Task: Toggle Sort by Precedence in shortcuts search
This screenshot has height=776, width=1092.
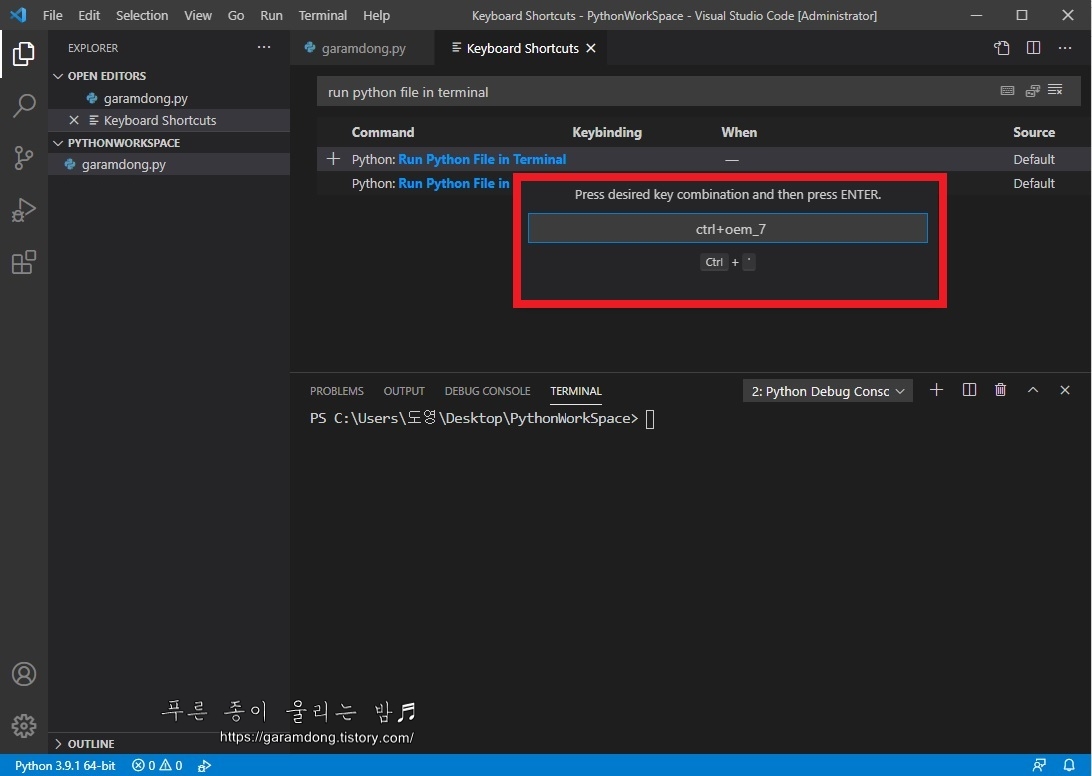Action: pyautogui.click(x=1032, y=91)
